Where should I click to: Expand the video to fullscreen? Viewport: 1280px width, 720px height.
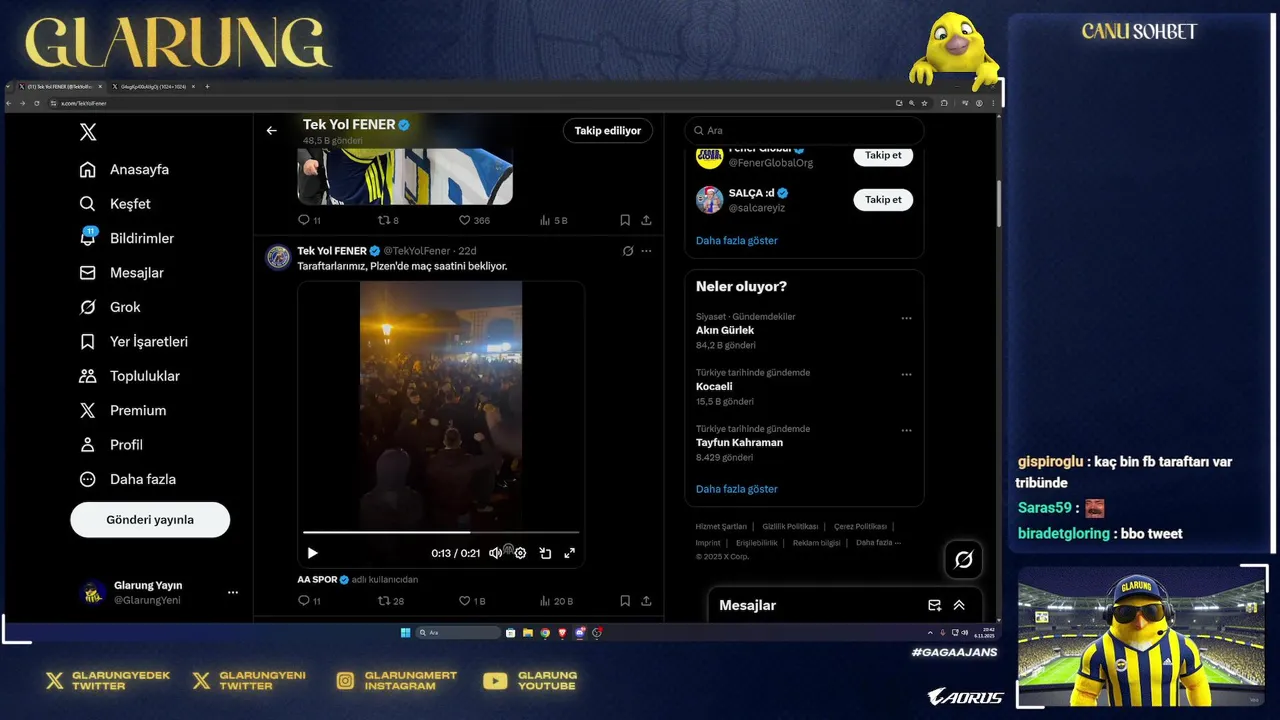[570, 553]
